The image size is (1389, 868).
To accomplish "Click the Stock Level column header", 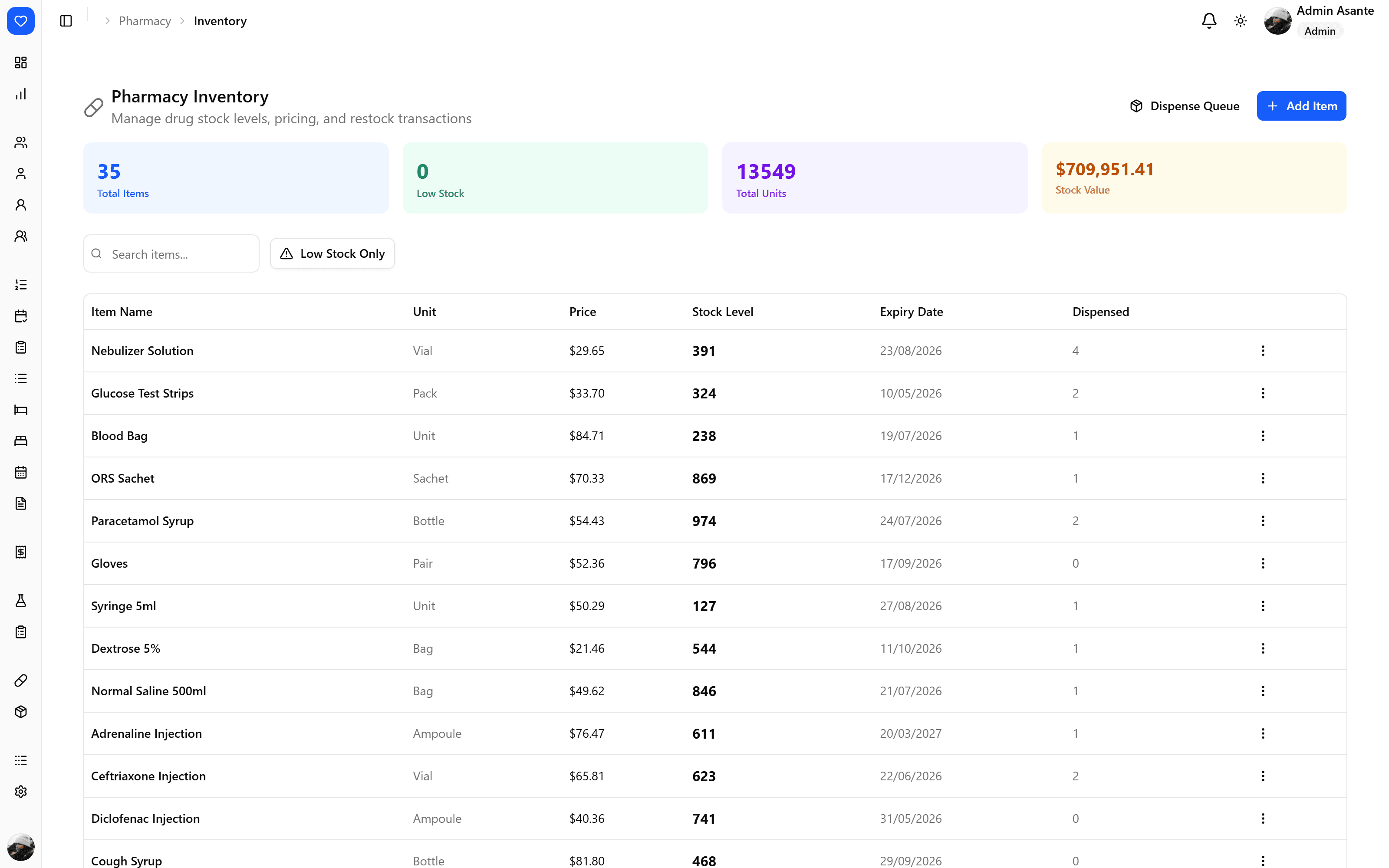I will click(x=723, y=312).
